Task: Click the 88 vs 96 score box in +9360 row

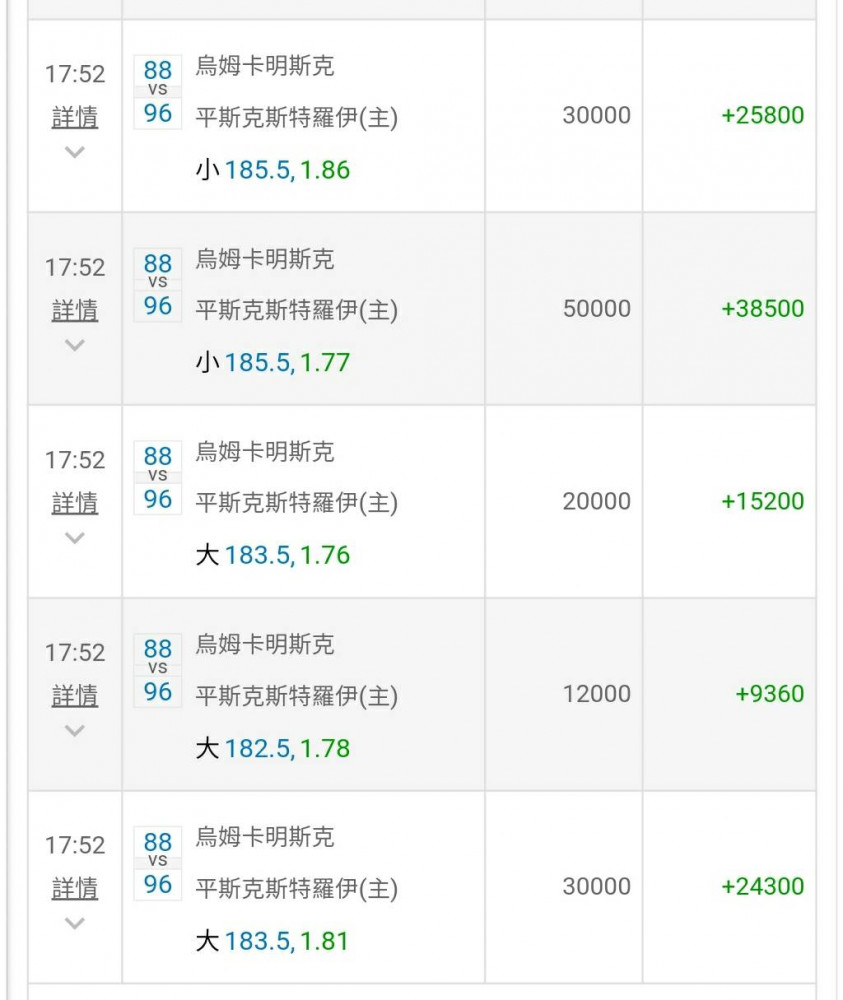Action: coord(158,670)
